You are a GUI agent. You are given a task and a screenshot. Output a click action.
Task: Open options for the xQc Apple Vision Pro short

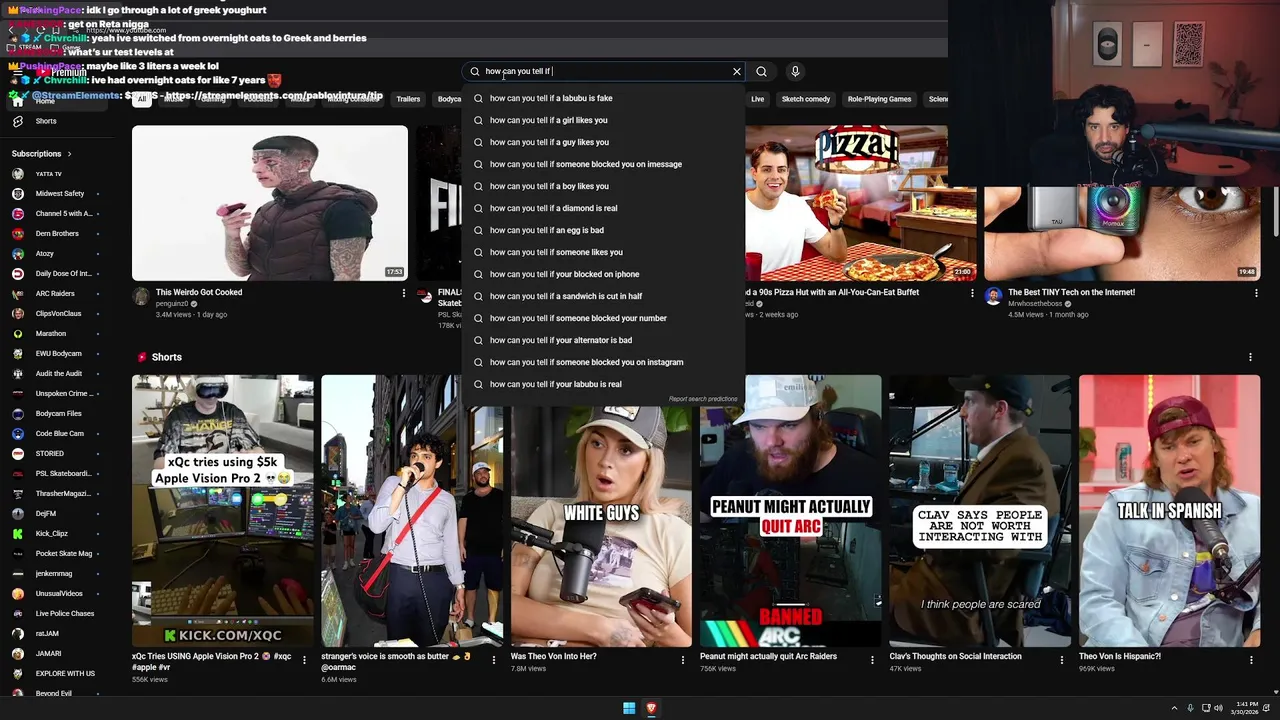pyautogui.click(x=305, y=660)
